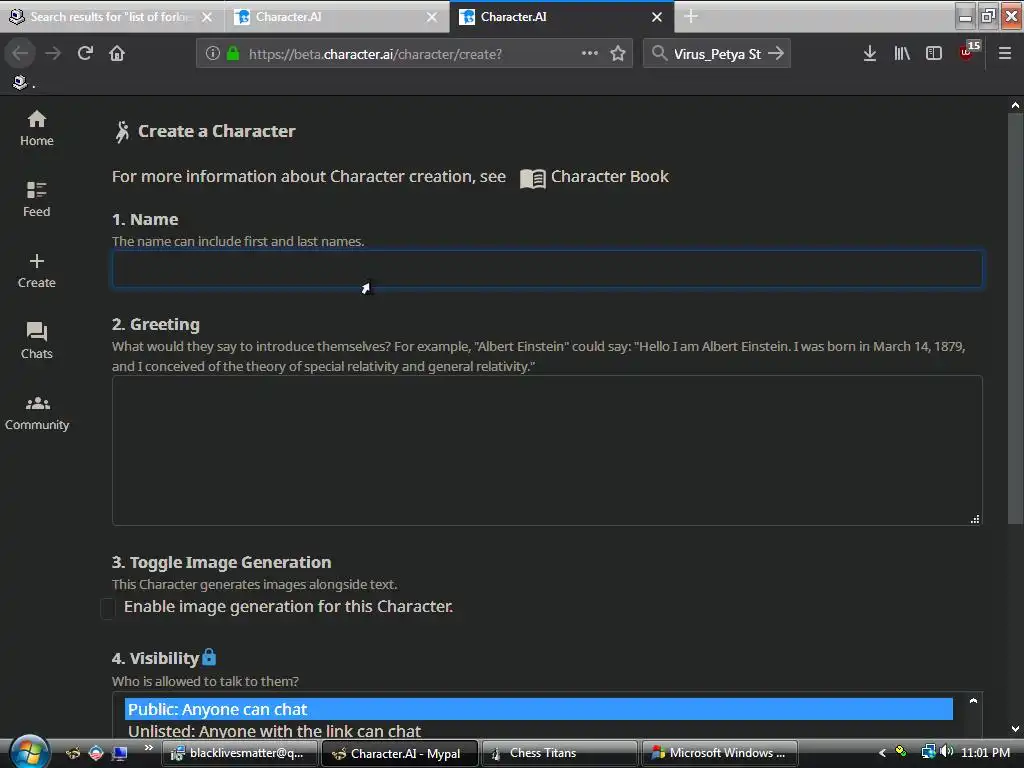Click the browser forward arrow
Viewport: 1024px width, 768px height.
53,54
